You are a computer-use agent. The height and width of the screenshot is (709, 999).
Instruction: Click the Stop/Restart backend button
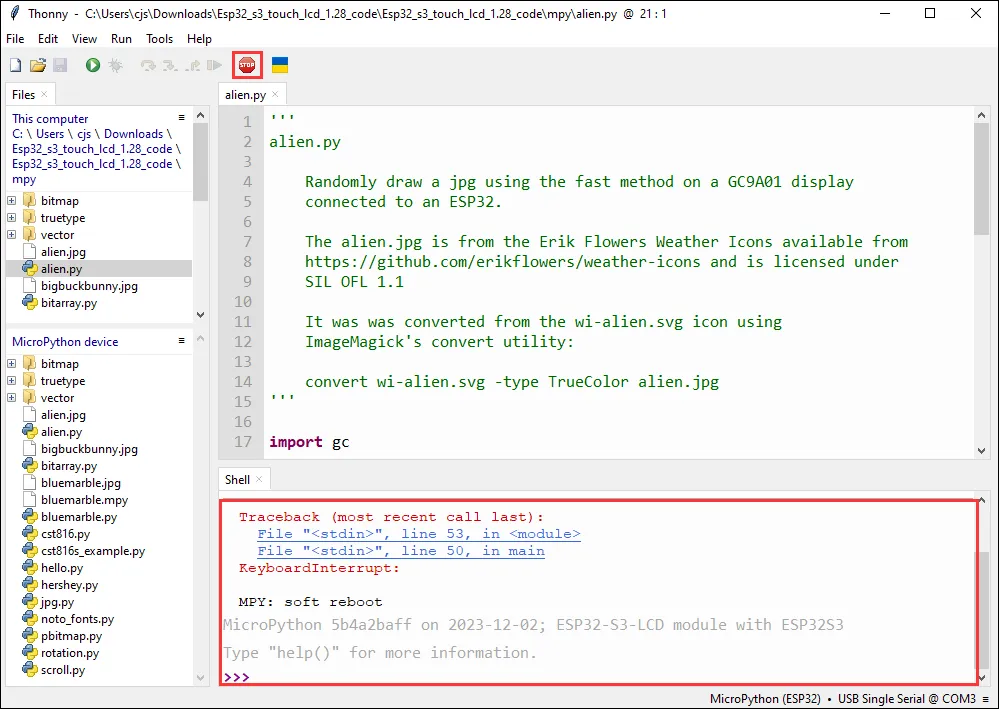[246, 65]
